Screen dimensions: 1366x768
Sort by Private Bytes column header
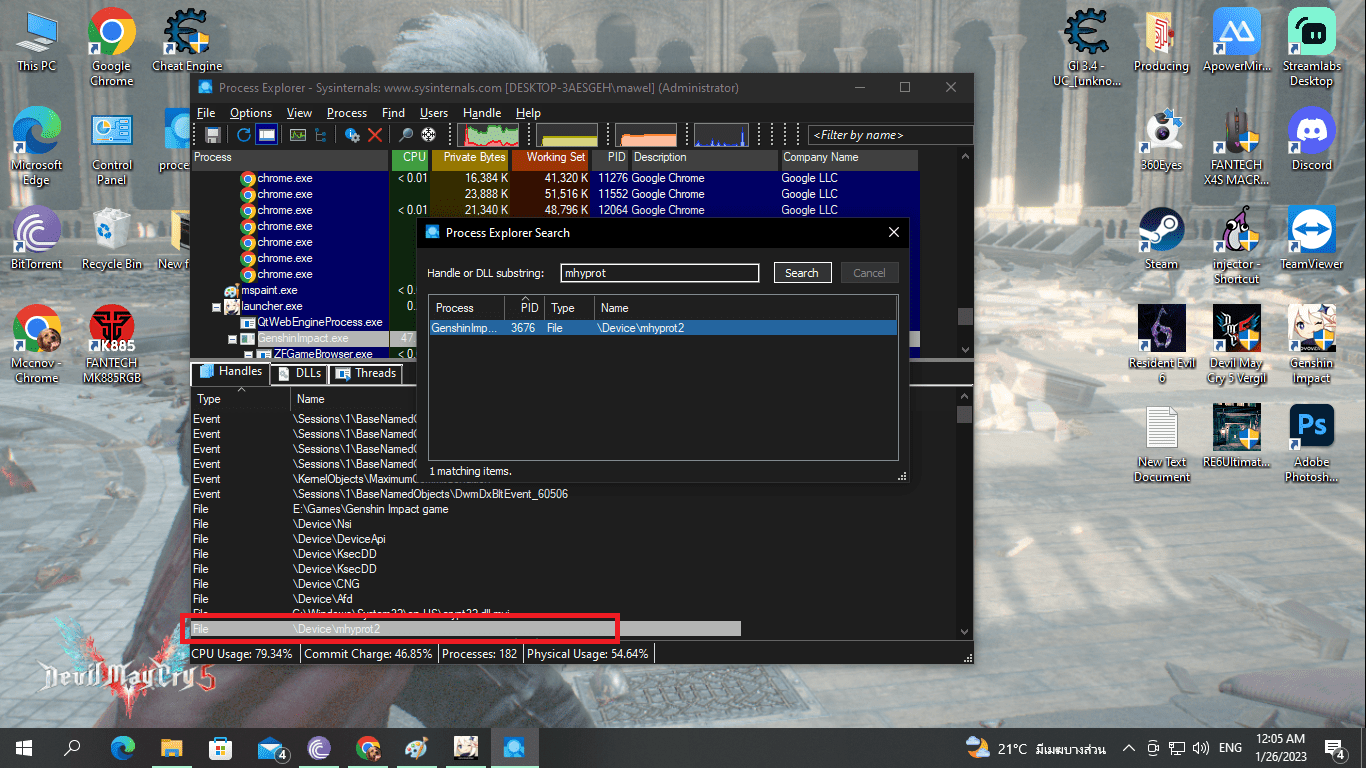[x=469, y=158]
